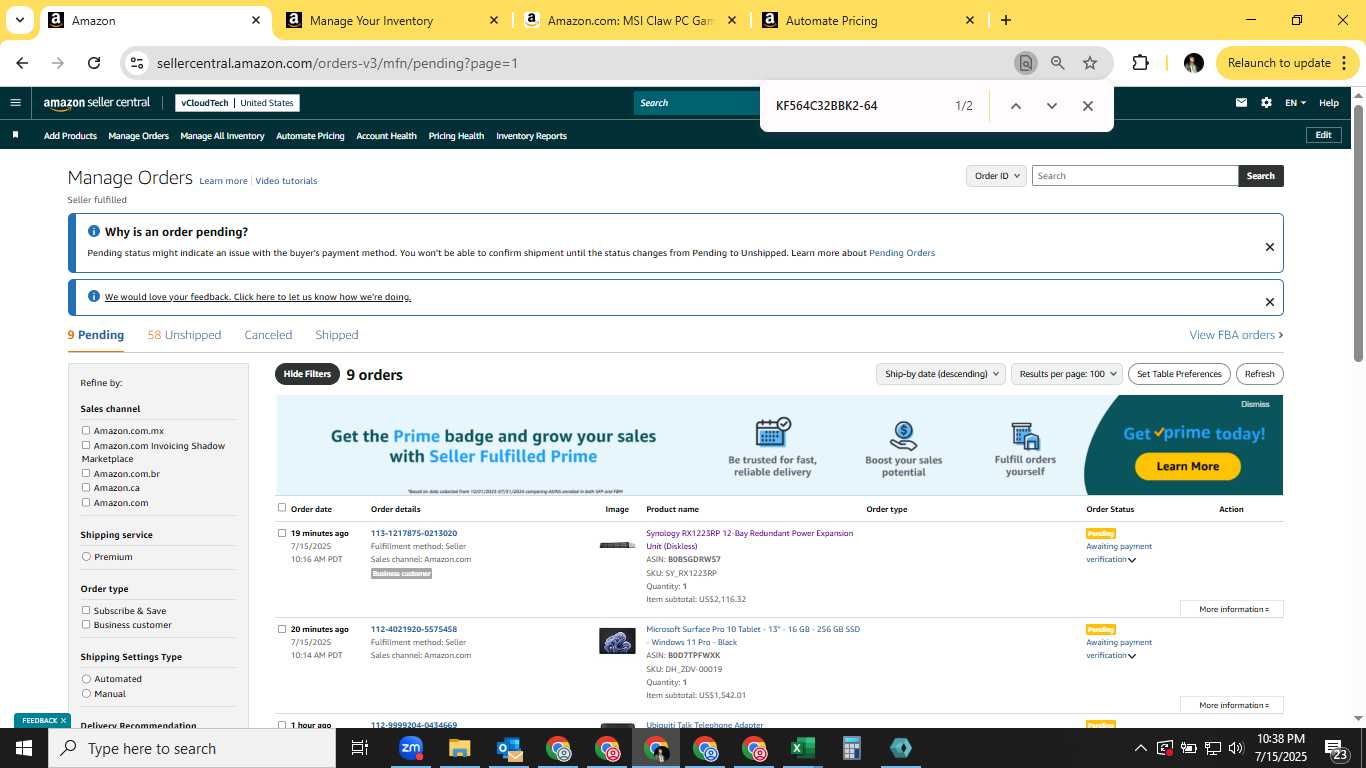Open the settings gear in Seller Central
This screenshot has width=1366, height=768.
[1266, 103]
